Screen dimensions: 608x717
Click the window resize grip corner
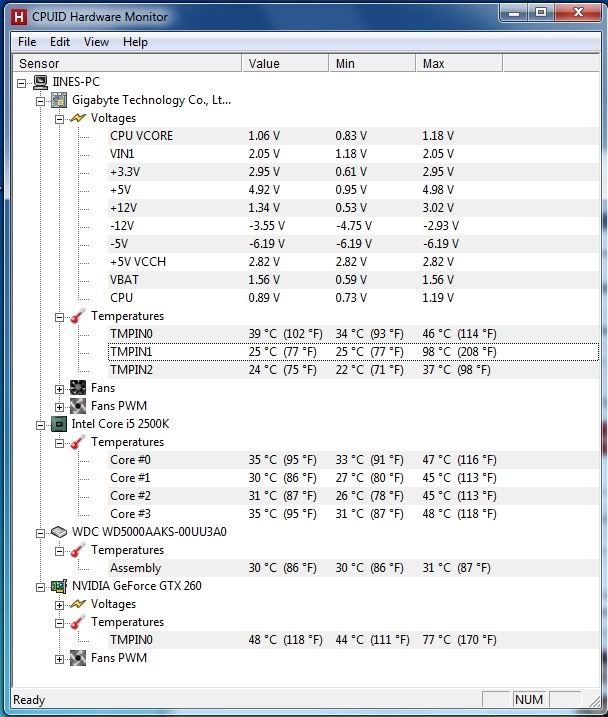595,701
